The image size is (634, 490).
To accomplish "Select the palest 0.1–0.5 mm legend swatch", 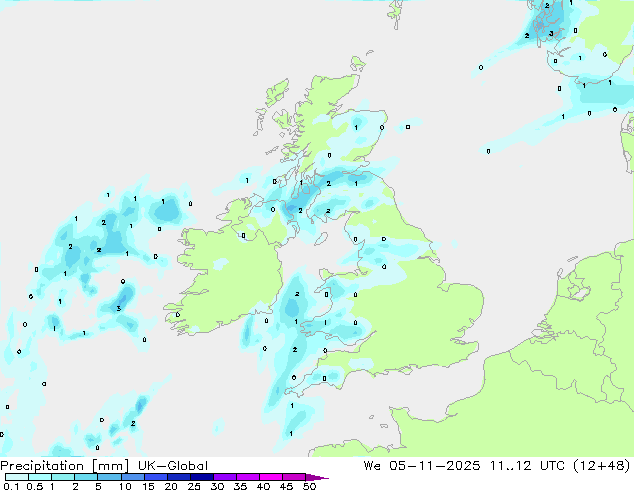I will 17,477.
